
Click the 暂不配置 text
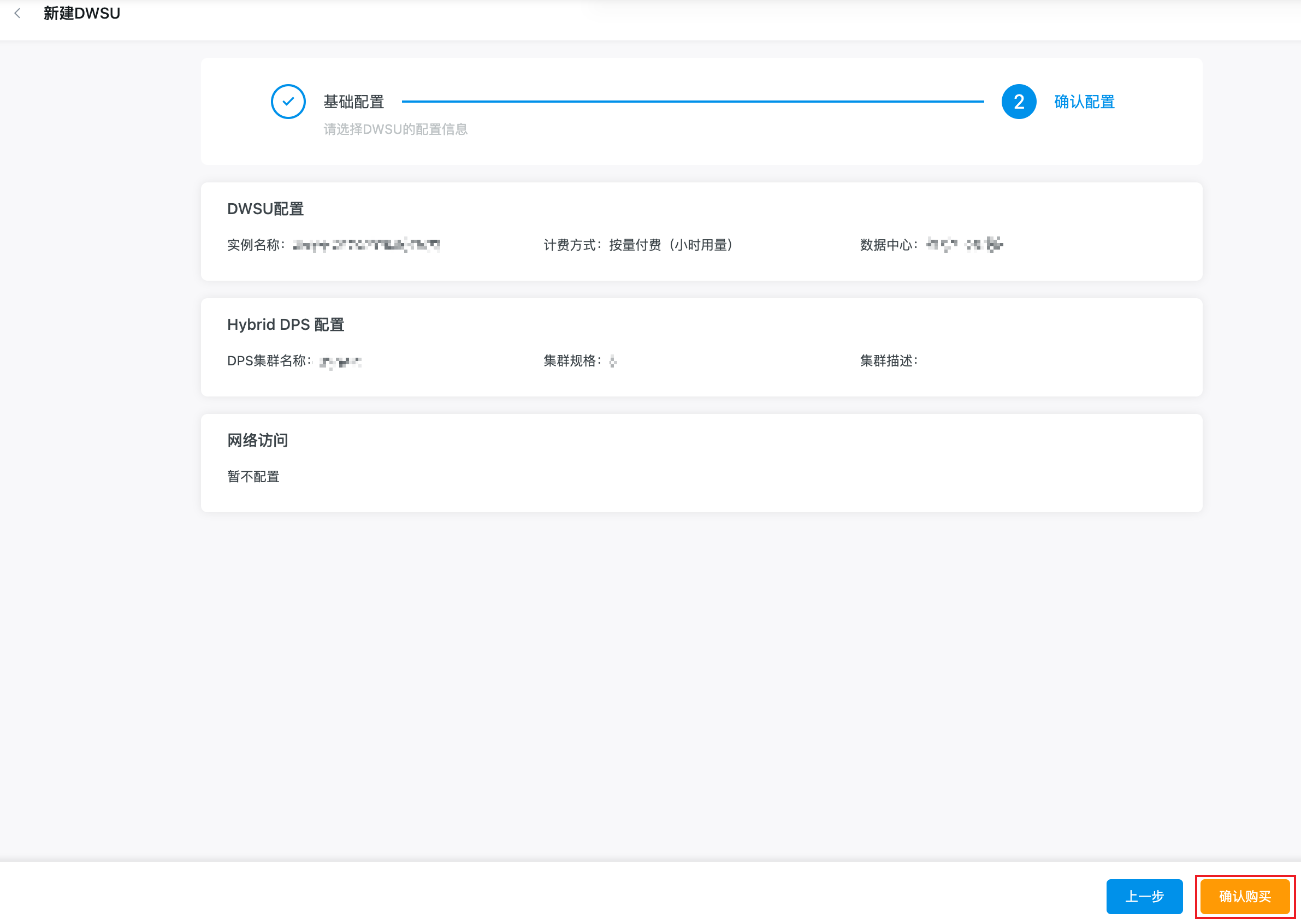tap(253, 476)
